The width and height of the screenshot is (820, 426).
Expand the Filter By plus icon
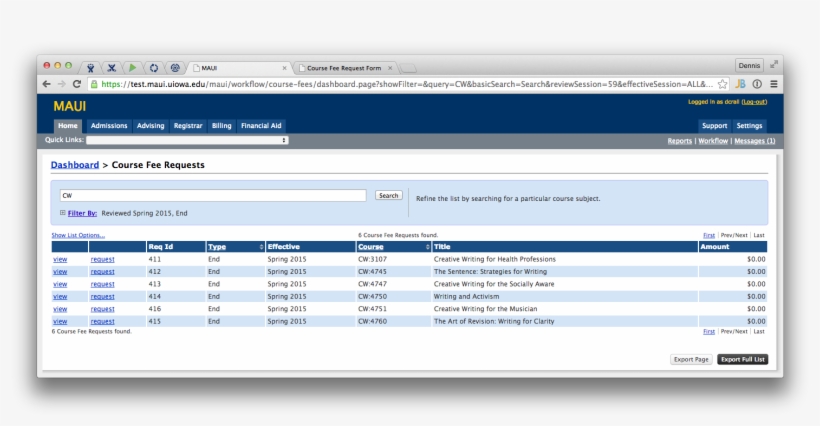[63, 213]
